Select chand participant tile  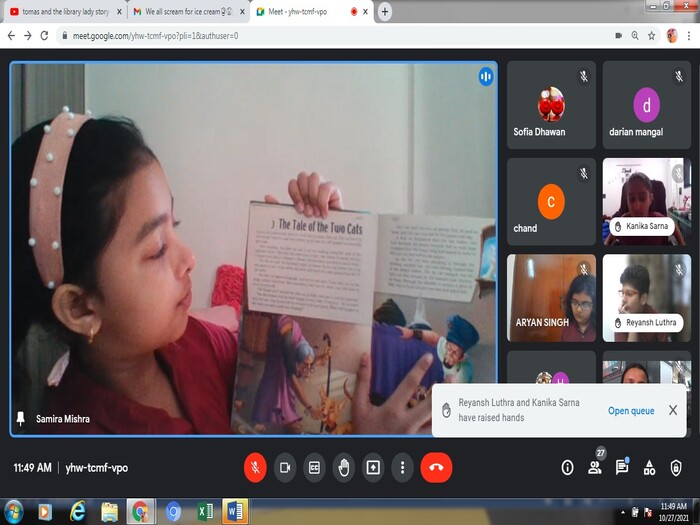[551, 202]
